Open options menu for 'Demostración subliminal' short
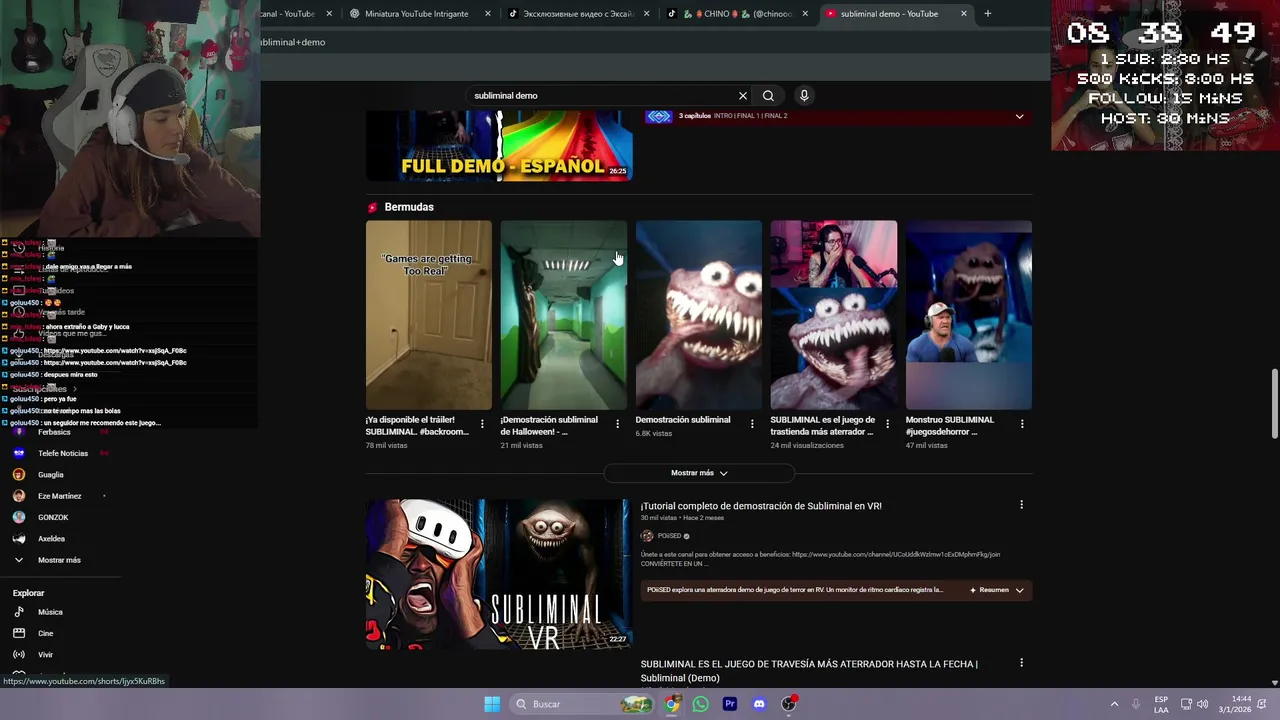The width and height of the screenshot is (1280, 720). click(x=752, y=424)
